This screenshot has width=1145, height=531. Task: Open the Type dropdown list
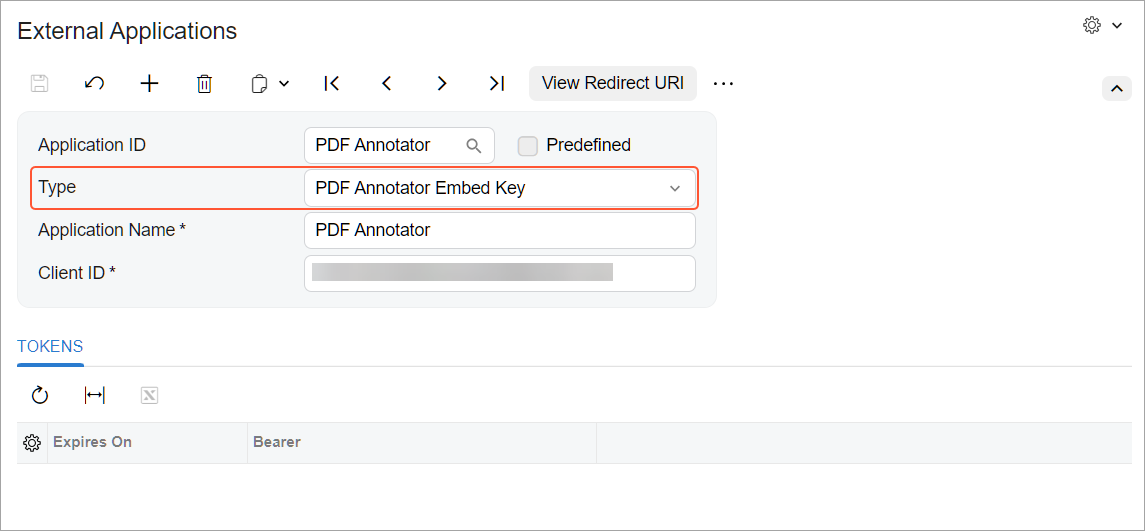(500, 188)
